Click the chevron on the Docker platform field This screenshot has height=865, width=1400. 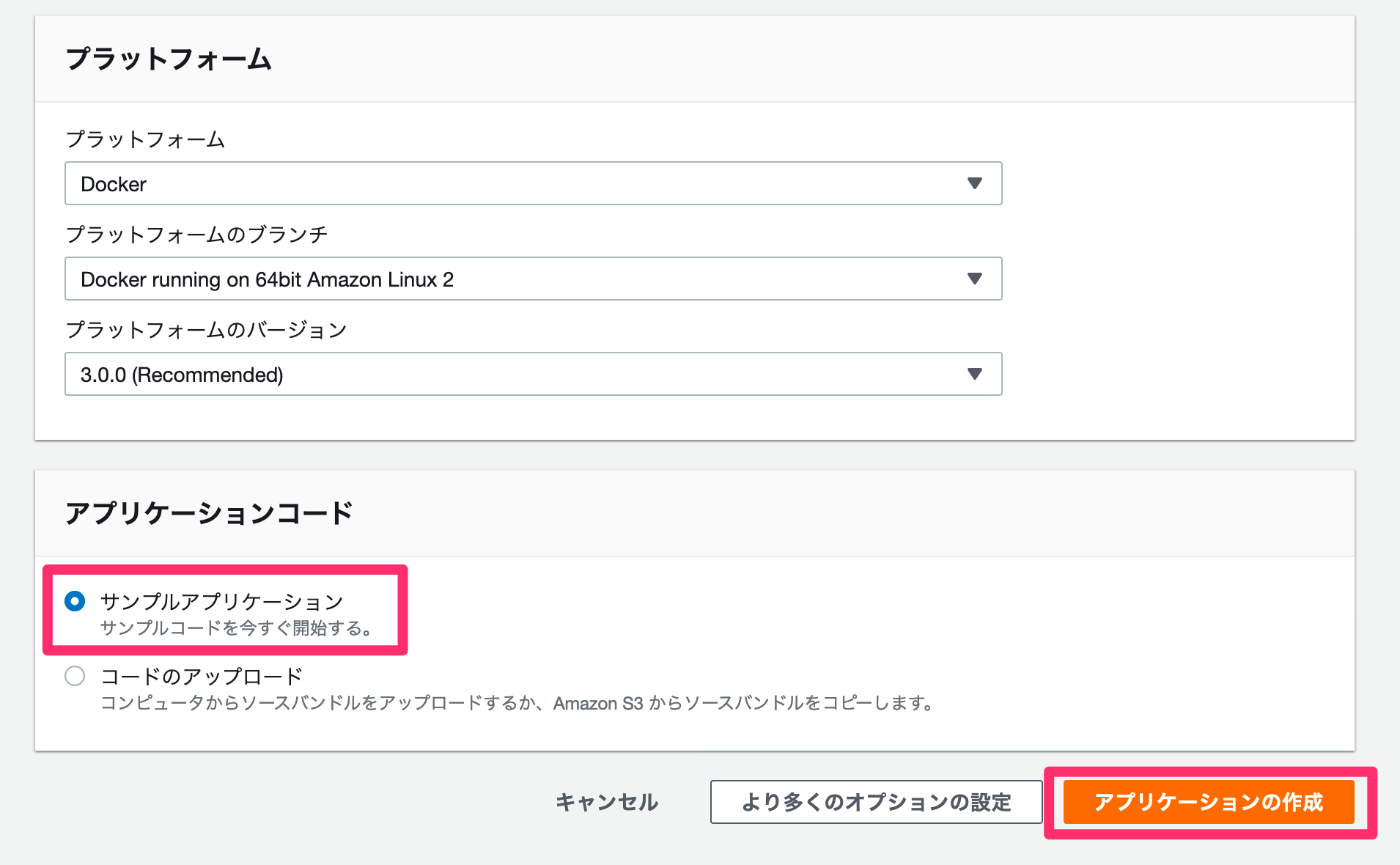pyautogui.click(x=975, y=183)
